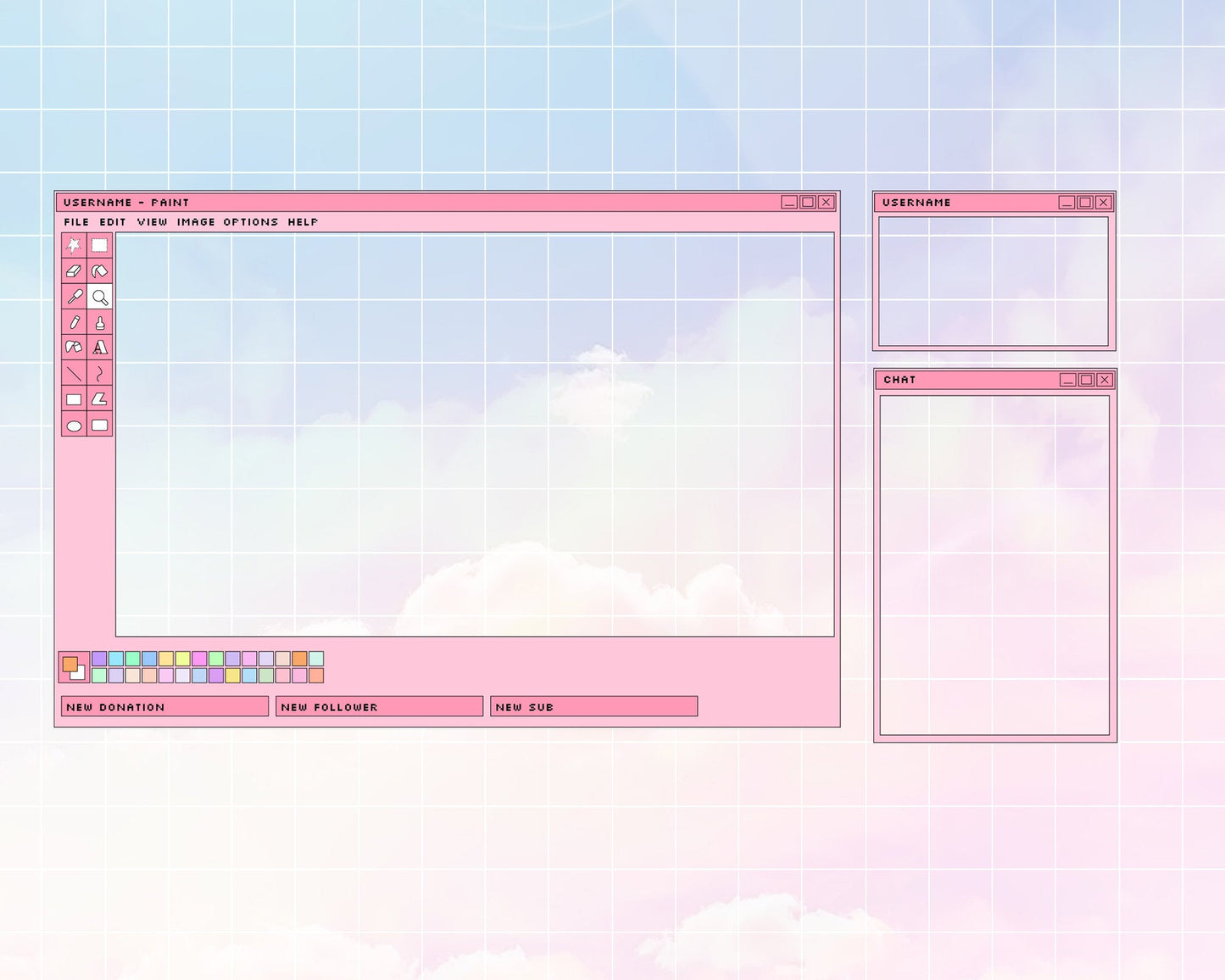The image size is (1225, 980).
Task: Select the Pencil tool
Action: pyautogui.click(x=75, y=322)
